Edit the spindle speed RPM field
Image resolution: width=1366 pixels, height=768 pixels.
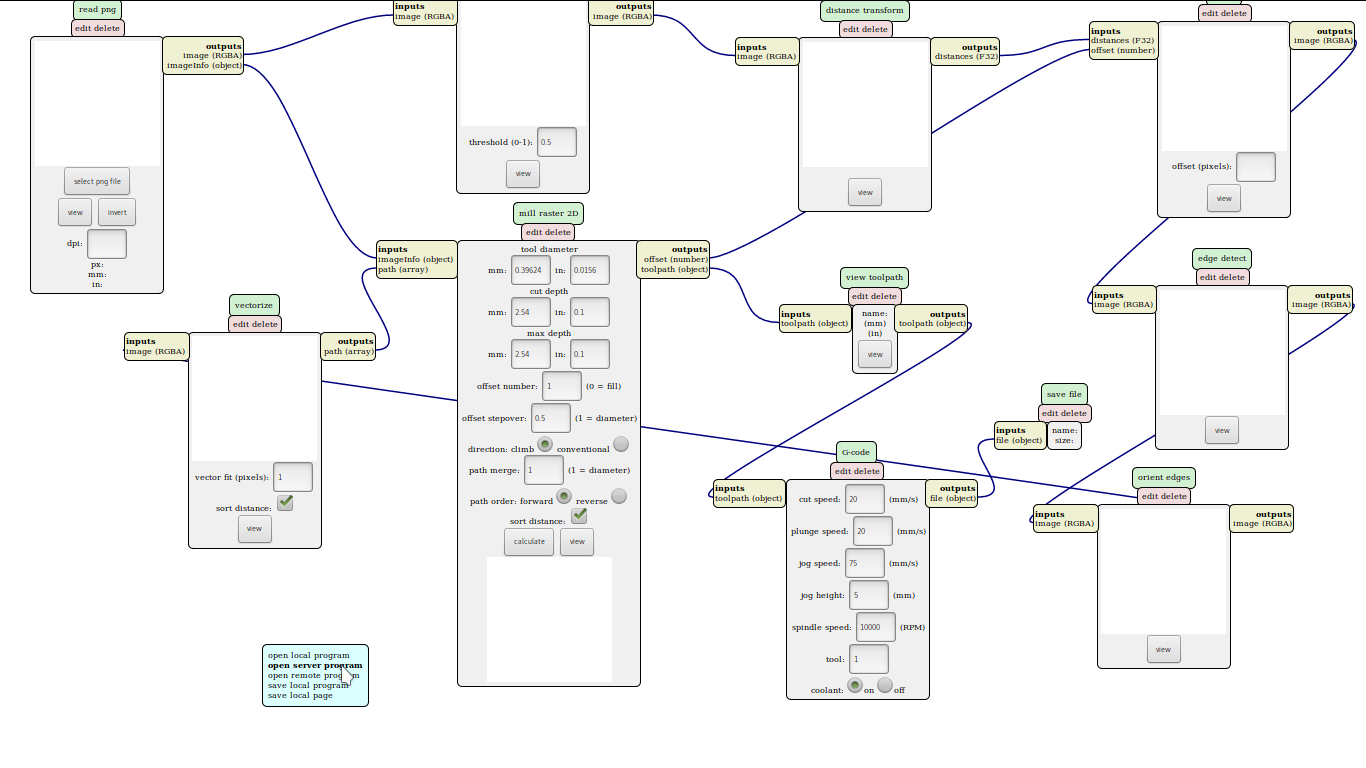pyautogui.click(x=876, y=627)
